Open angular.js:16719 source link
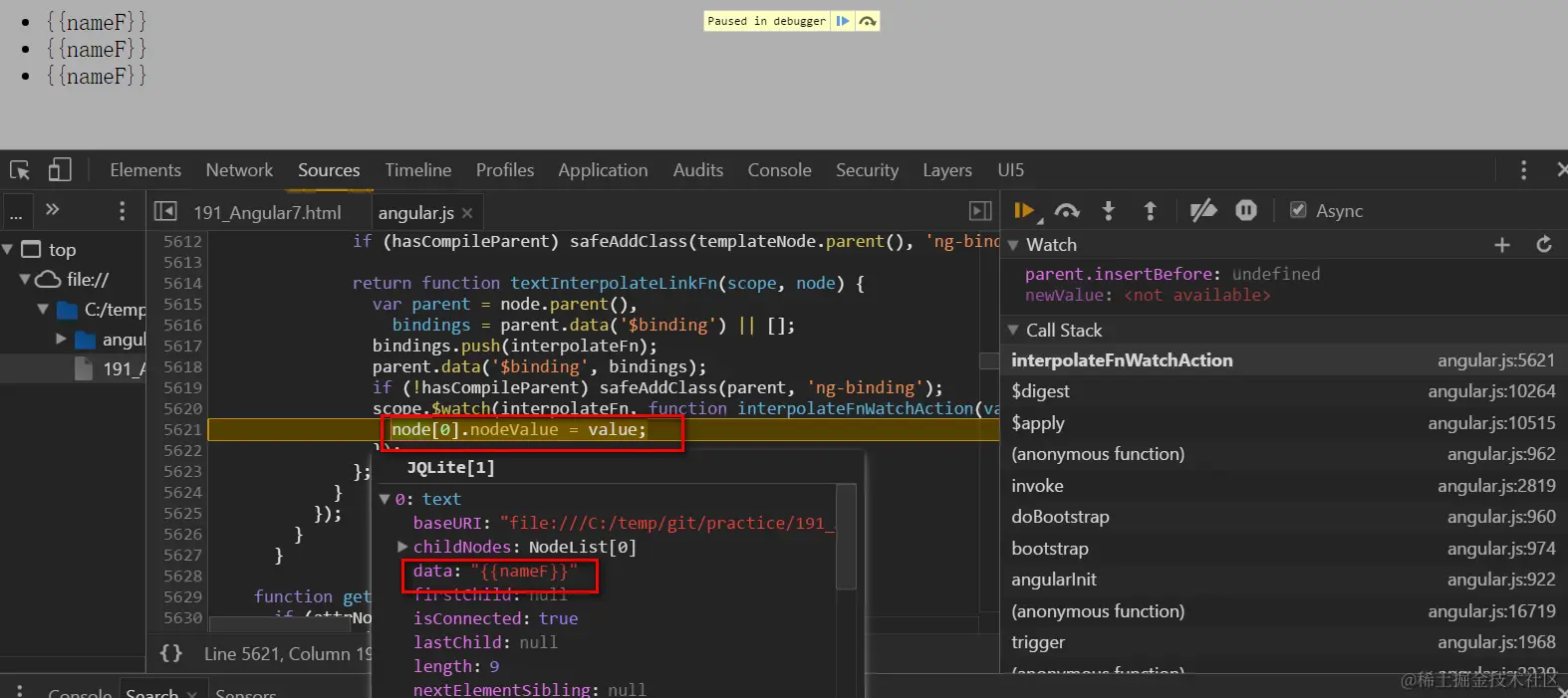Screen dimensions: 1568x698 [1491, 611]
